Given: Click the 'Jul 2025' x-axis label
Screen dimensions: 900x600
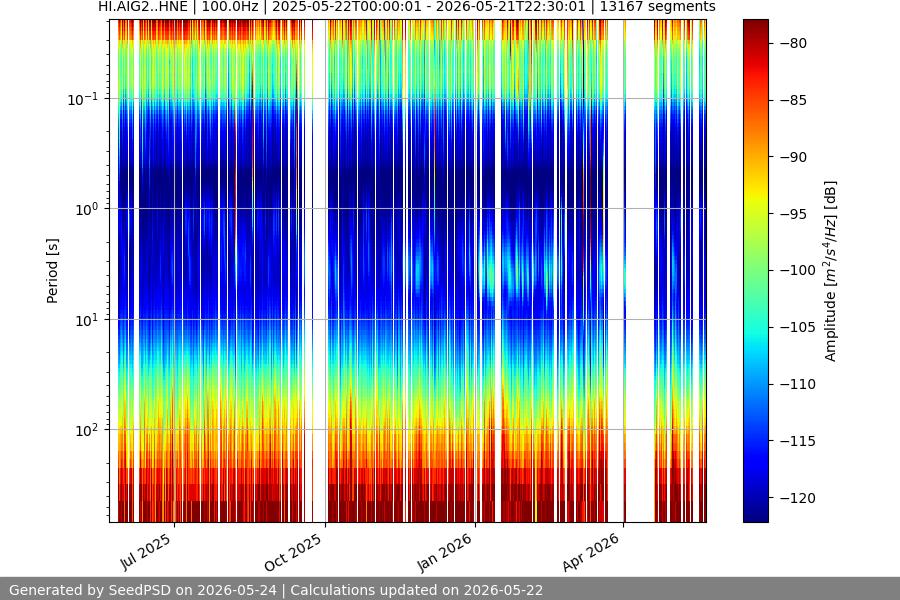Looking at the screenshot, I should (146, 552).
